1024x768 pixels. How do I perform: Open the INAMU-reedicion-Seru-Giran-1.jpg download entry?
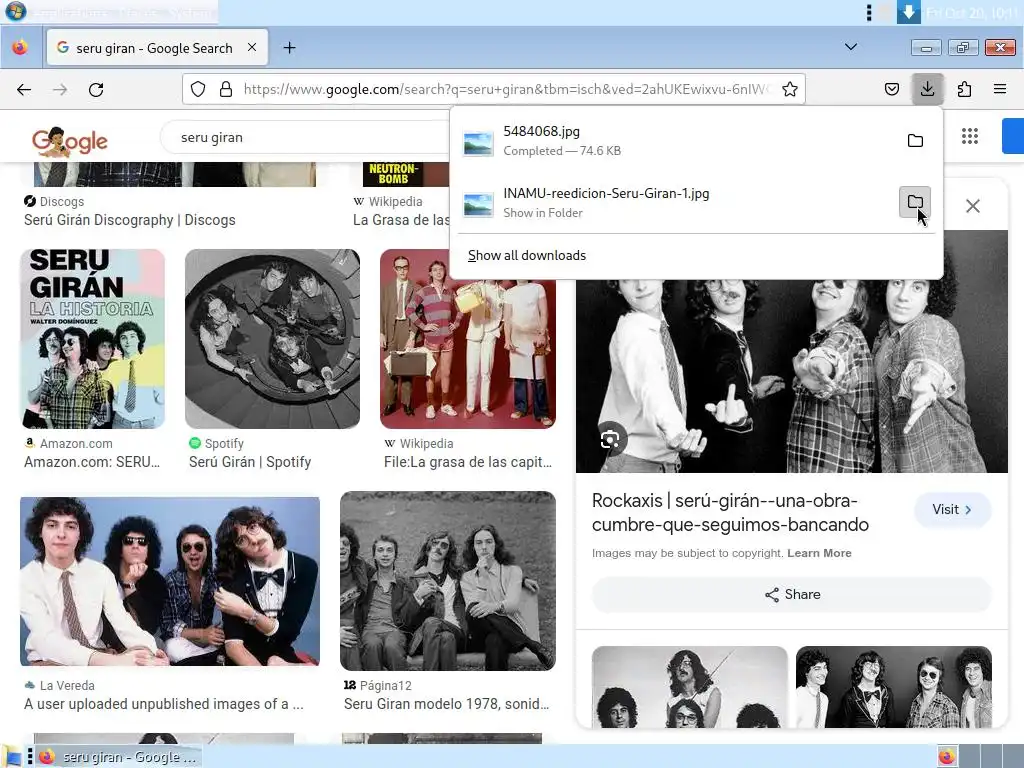(677, 202)
